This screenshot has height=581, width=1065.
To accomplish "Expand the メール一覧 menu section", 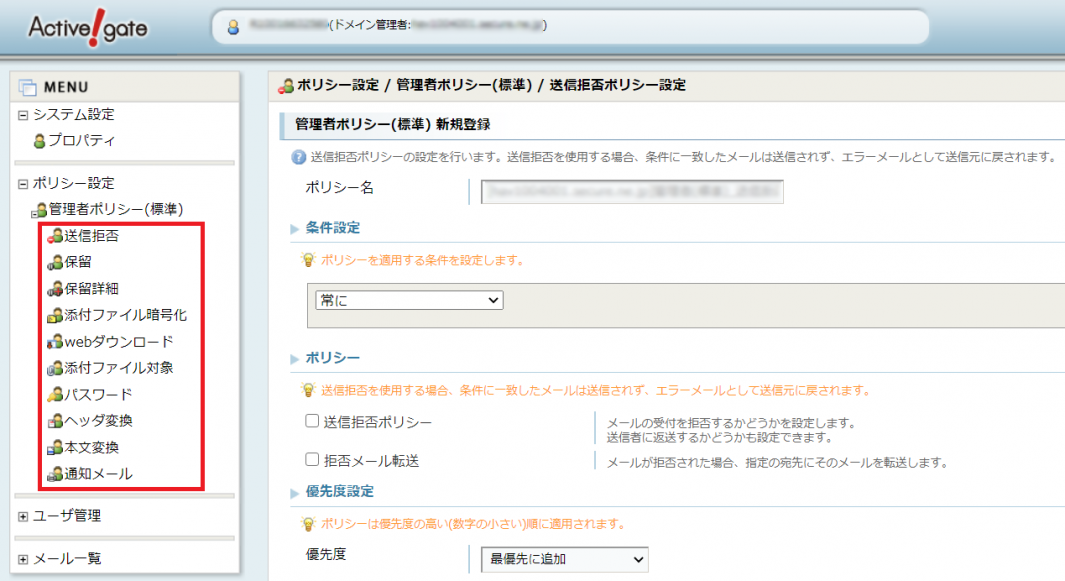I will click(23, 559).
